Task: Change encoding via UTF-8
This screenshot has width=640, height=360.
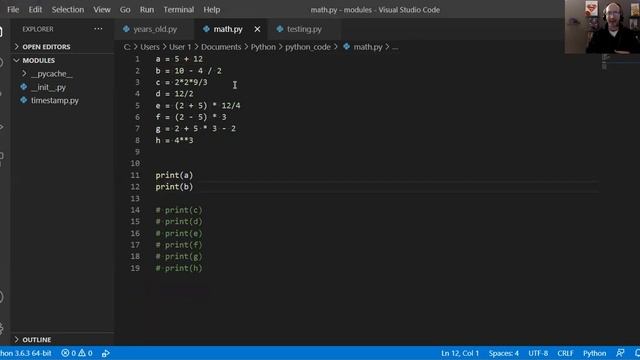Action: pos(538,353)
